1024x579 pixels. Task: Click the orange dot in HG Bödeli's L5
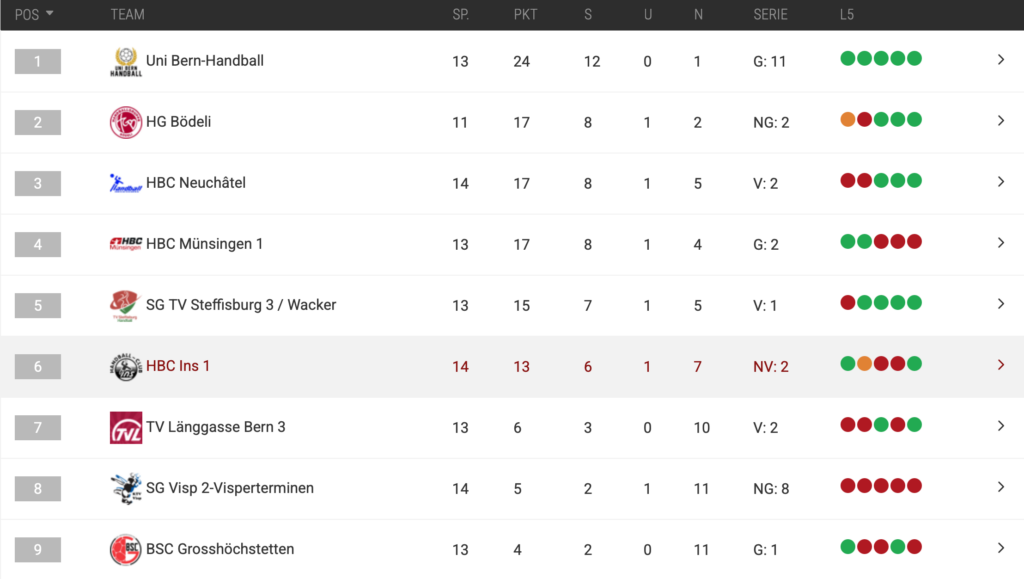848,120
